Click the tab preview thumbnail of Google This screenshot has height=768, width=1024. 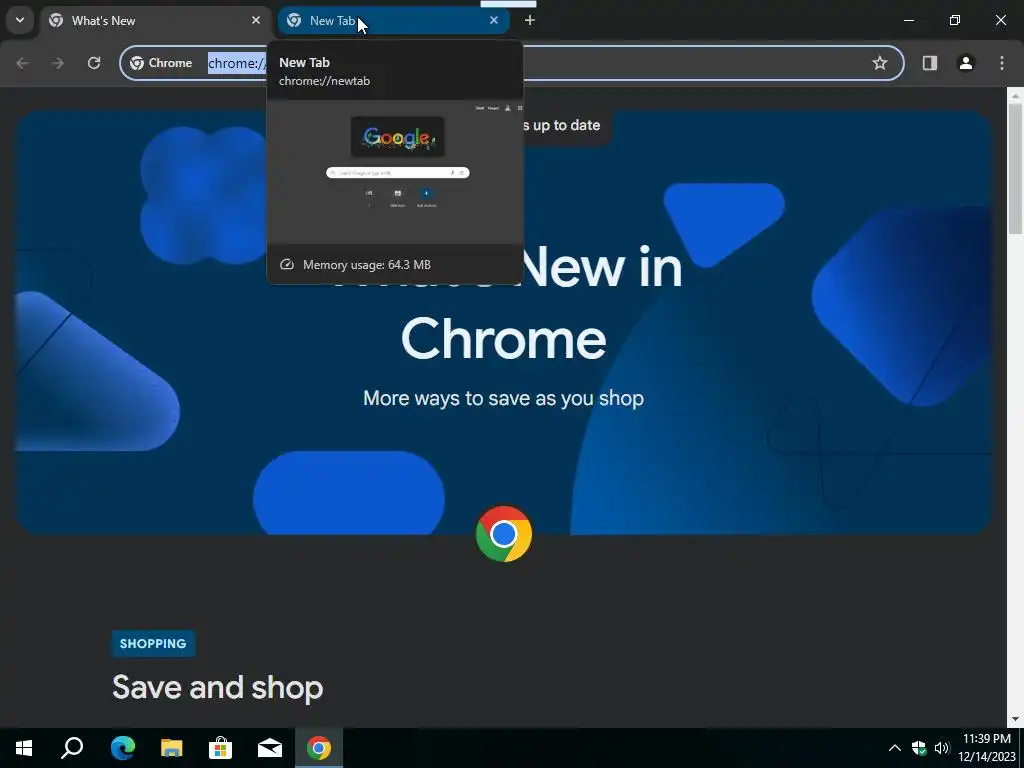[395, 172]
